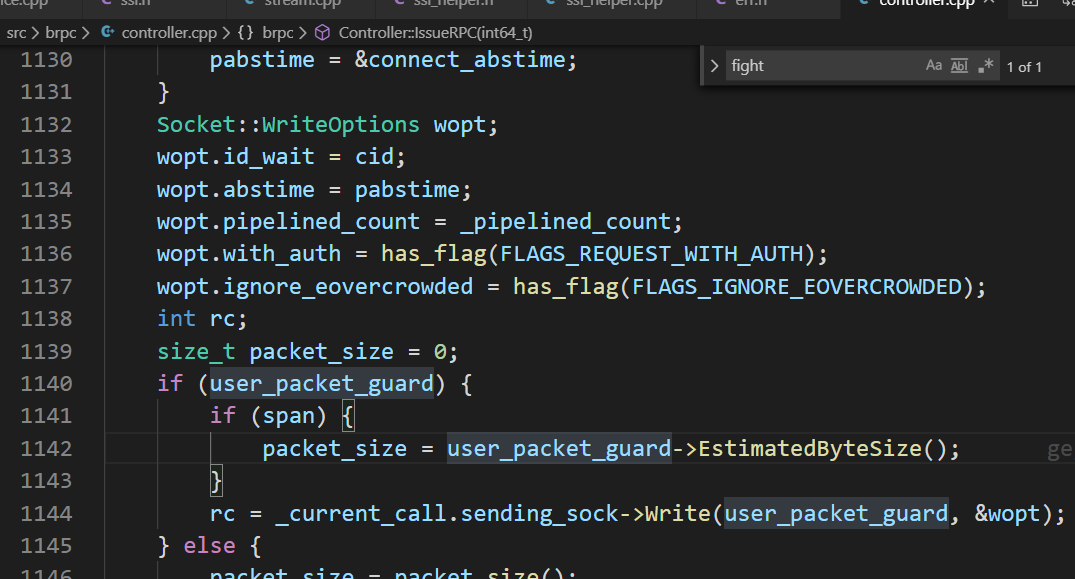
Task: Click "wopt.id_wait" on line 1133
Action: 236,157
